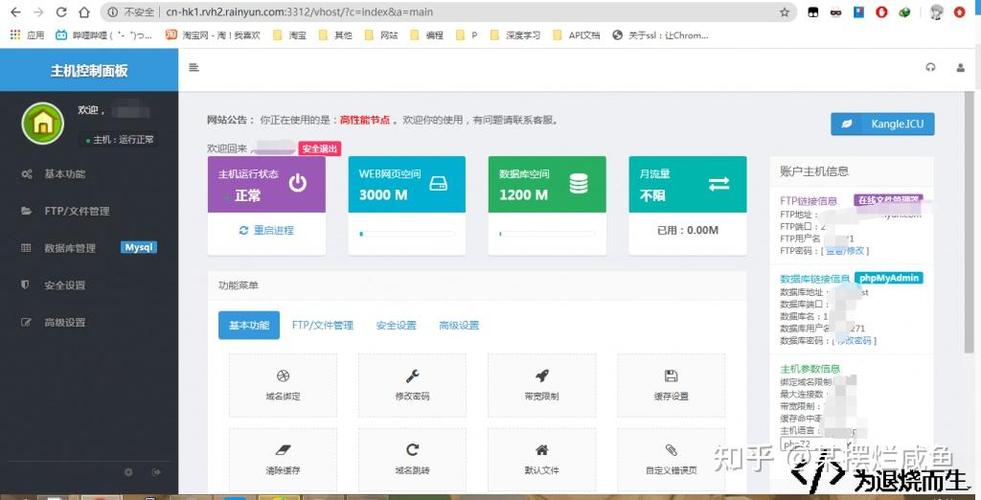Bookmark this page with the star icon
The width and height of the screenshot is (981, 500).
point(784,12)
